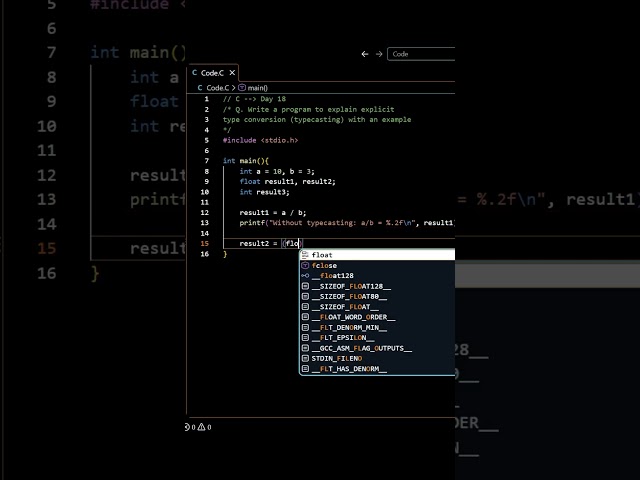Place cursor on 'int main(){' line

(x=246, y=161)
